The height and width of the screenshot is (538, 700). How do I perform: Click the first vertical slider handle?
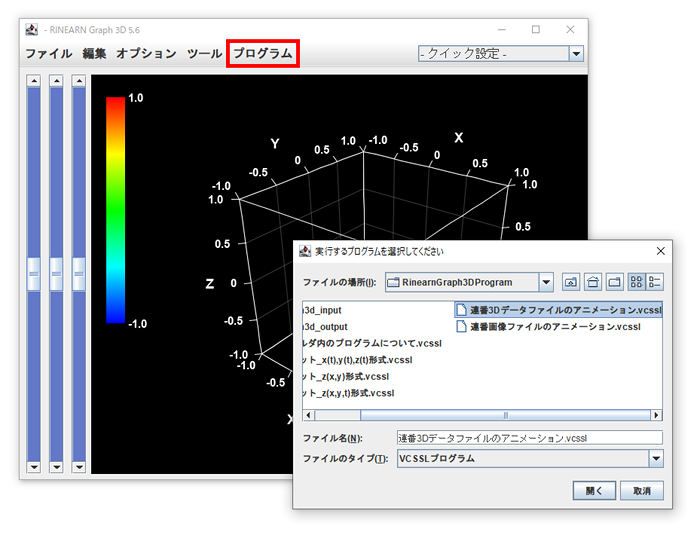coord(34,274)
